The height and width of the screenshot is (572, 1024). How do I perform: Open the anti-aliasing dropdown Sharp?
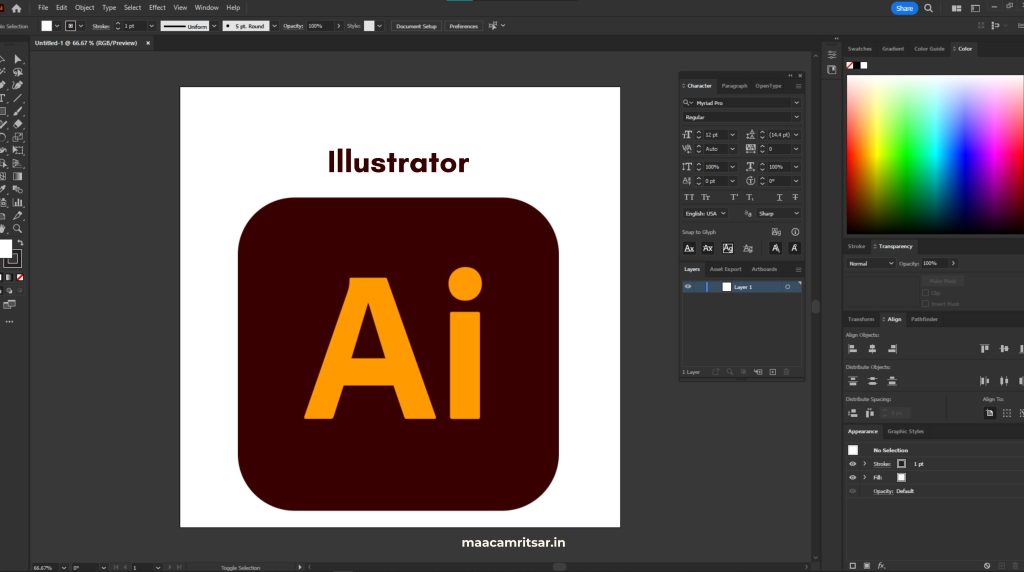pyautogui.click(x=778, y=214)
